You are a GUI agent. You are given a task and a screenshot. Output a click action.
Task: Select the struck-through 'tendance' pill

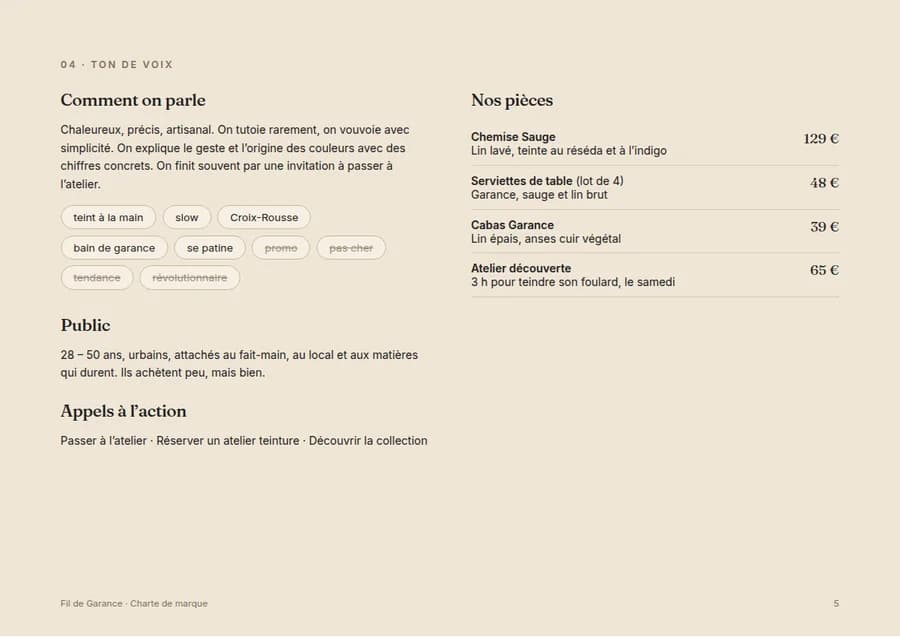97,278
